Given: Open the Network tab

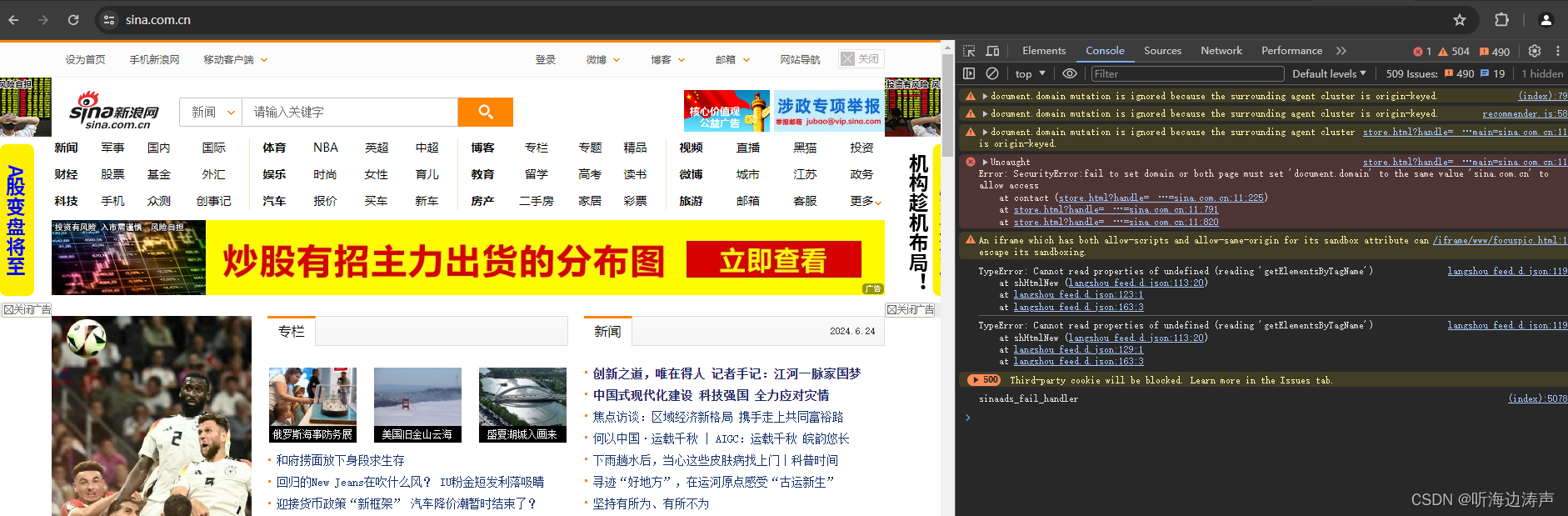Looking at the screenshot, I should [x=1221, y=51].
